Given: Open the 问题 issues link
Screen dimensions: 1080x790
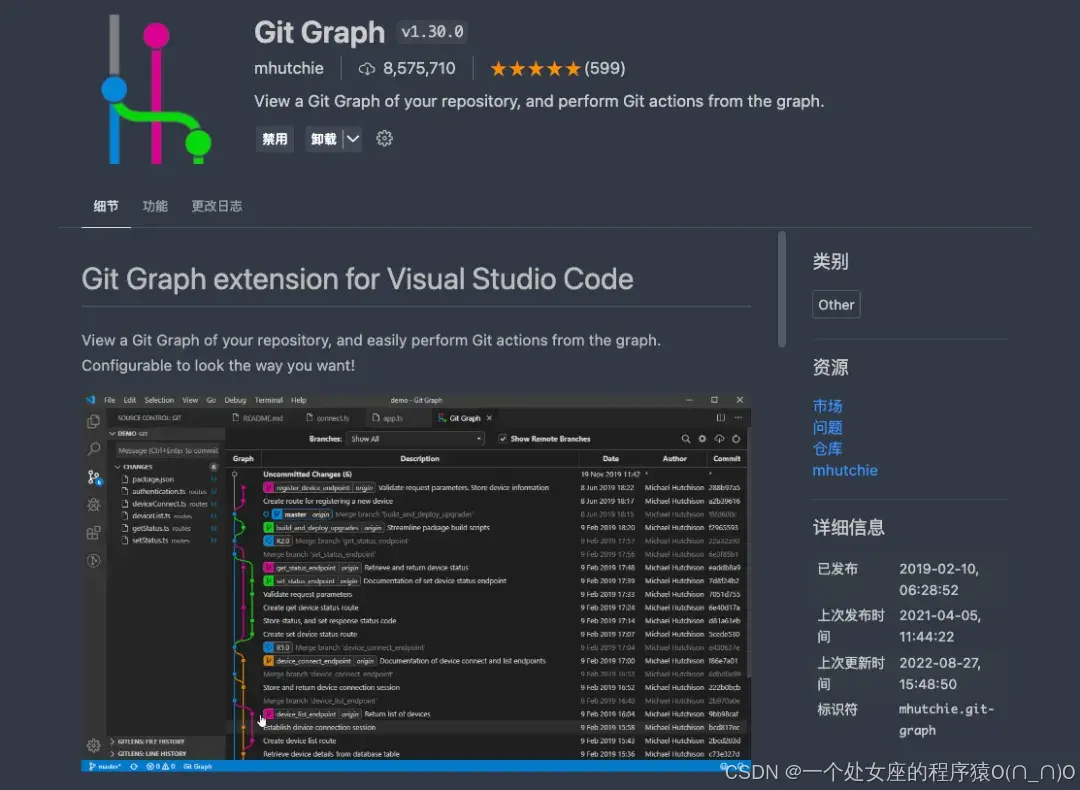Looking at the screenshot, I should [x=827, y=428].
